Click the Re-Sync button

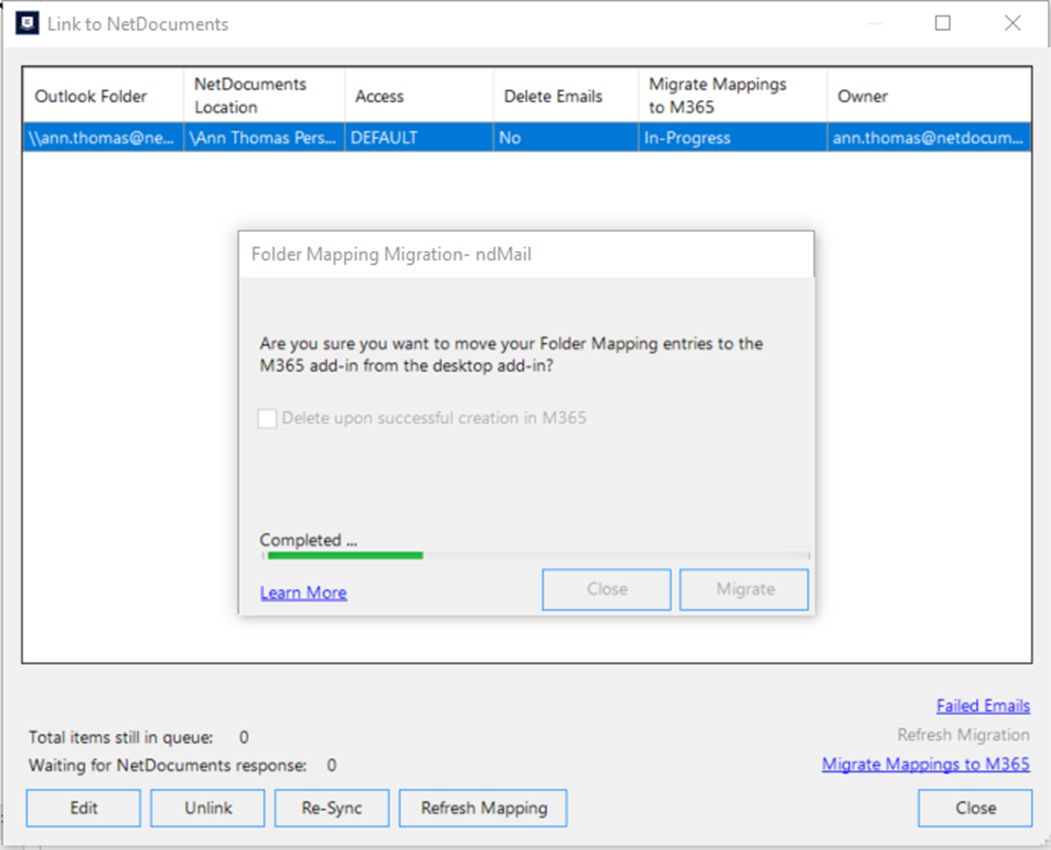pyautogui.click(x=331, y=808)
